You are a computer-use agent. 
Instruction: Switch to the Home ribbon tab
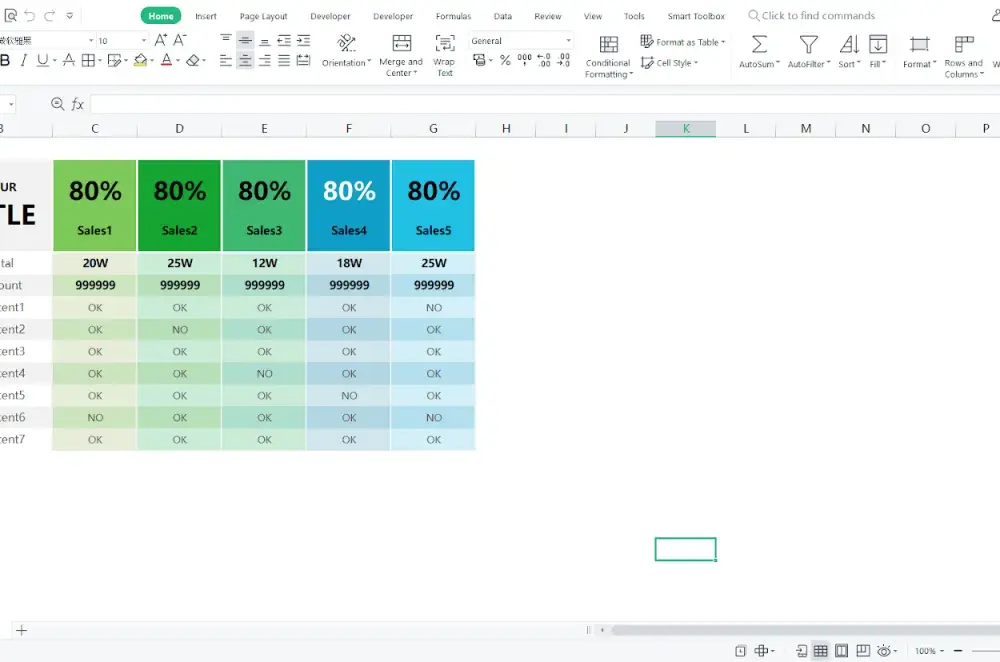click(161, 16)
